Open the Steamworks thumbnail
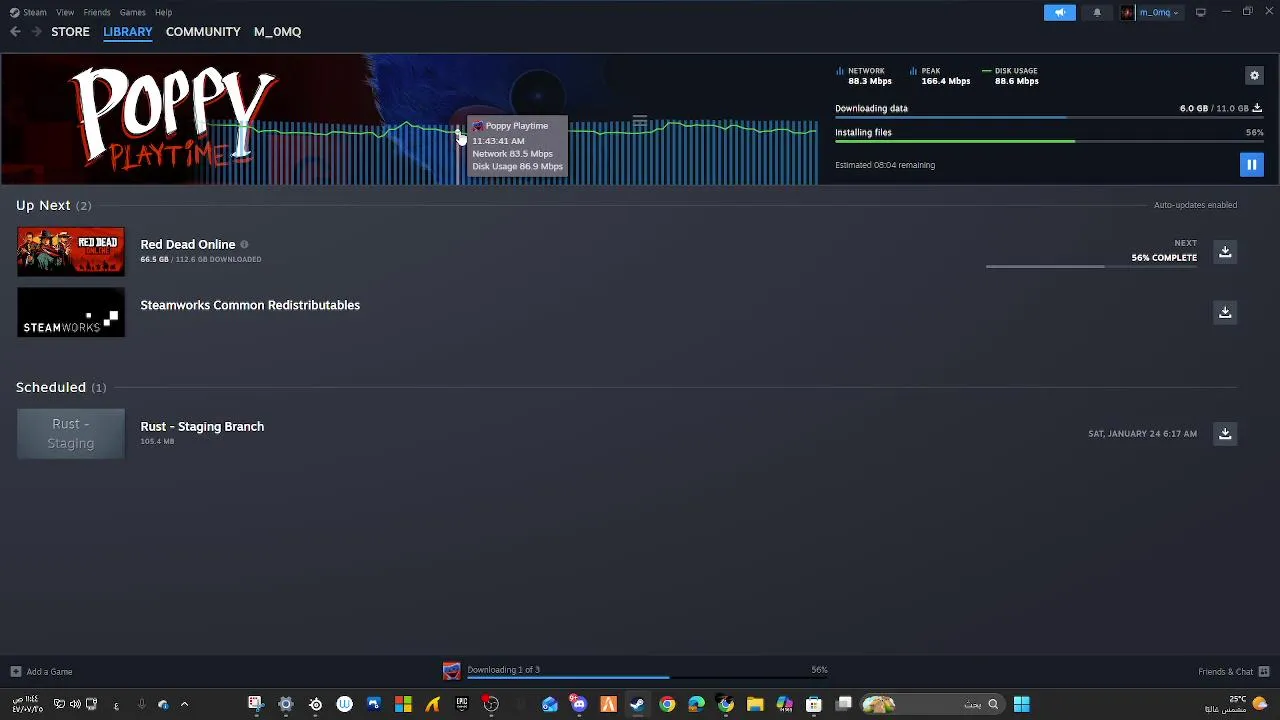 coord(71,313)
